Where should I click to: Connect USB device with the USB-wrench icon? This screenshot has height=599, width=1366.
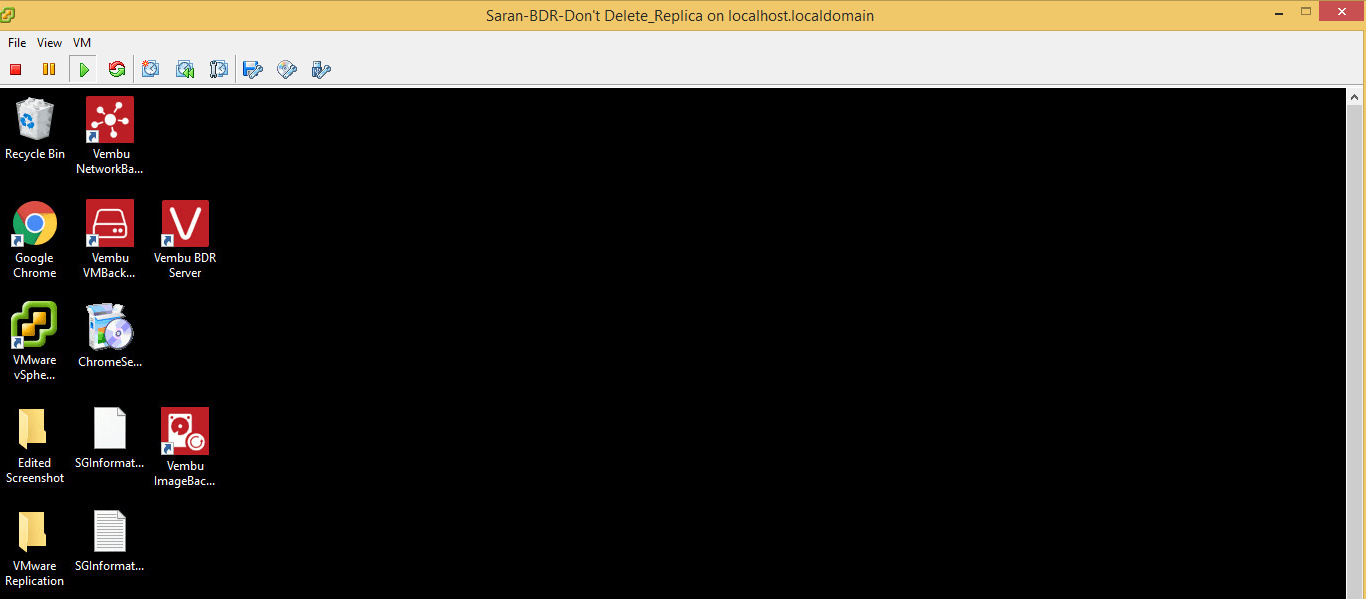coord(321,69)
